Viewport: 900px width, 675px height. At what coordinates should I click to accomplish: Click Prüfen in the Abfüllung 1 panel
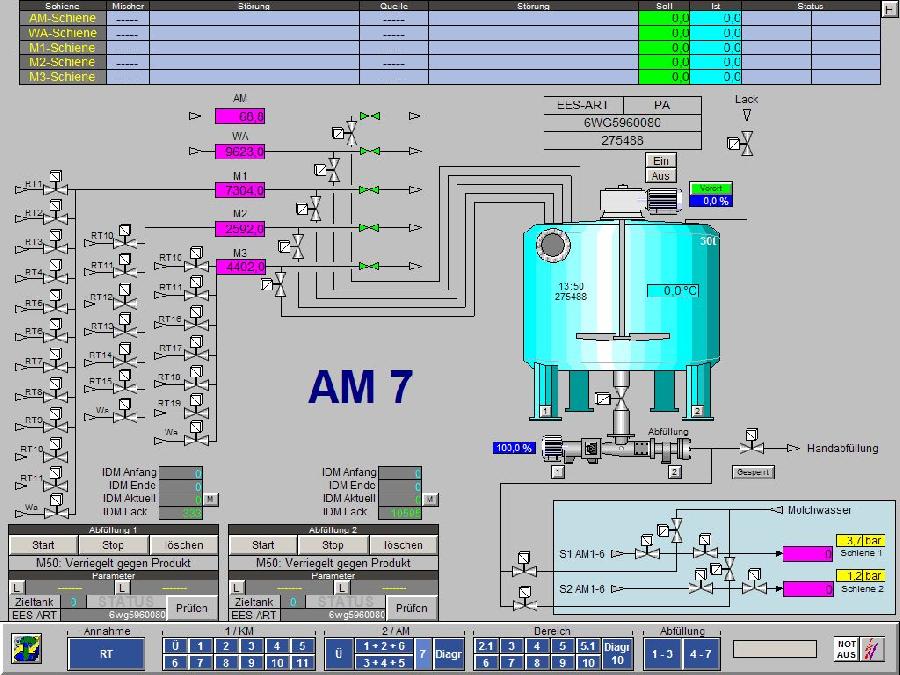pyautogui.click(x=192, y=607)
